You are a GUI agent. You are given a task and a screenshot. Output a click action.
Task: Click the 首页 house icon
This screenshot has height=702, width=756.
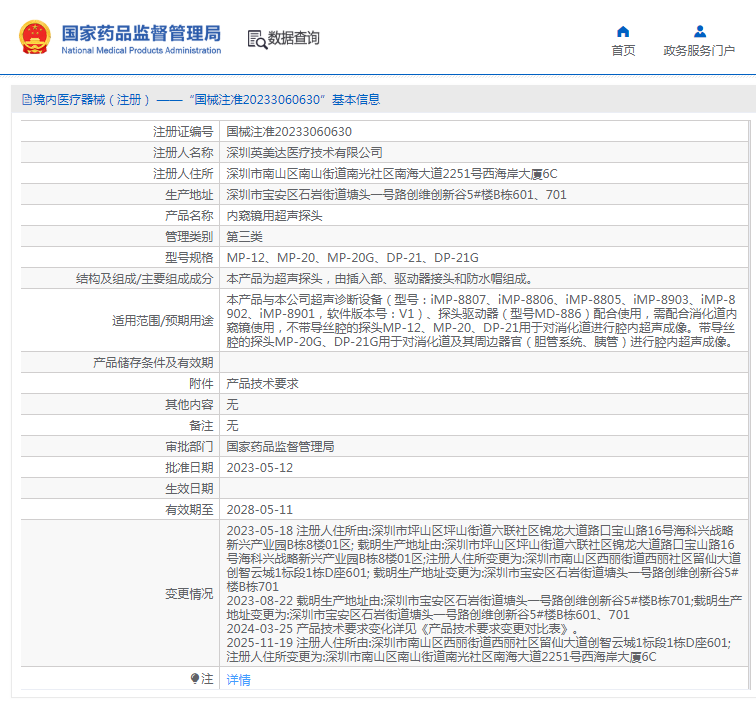[623, 31]
